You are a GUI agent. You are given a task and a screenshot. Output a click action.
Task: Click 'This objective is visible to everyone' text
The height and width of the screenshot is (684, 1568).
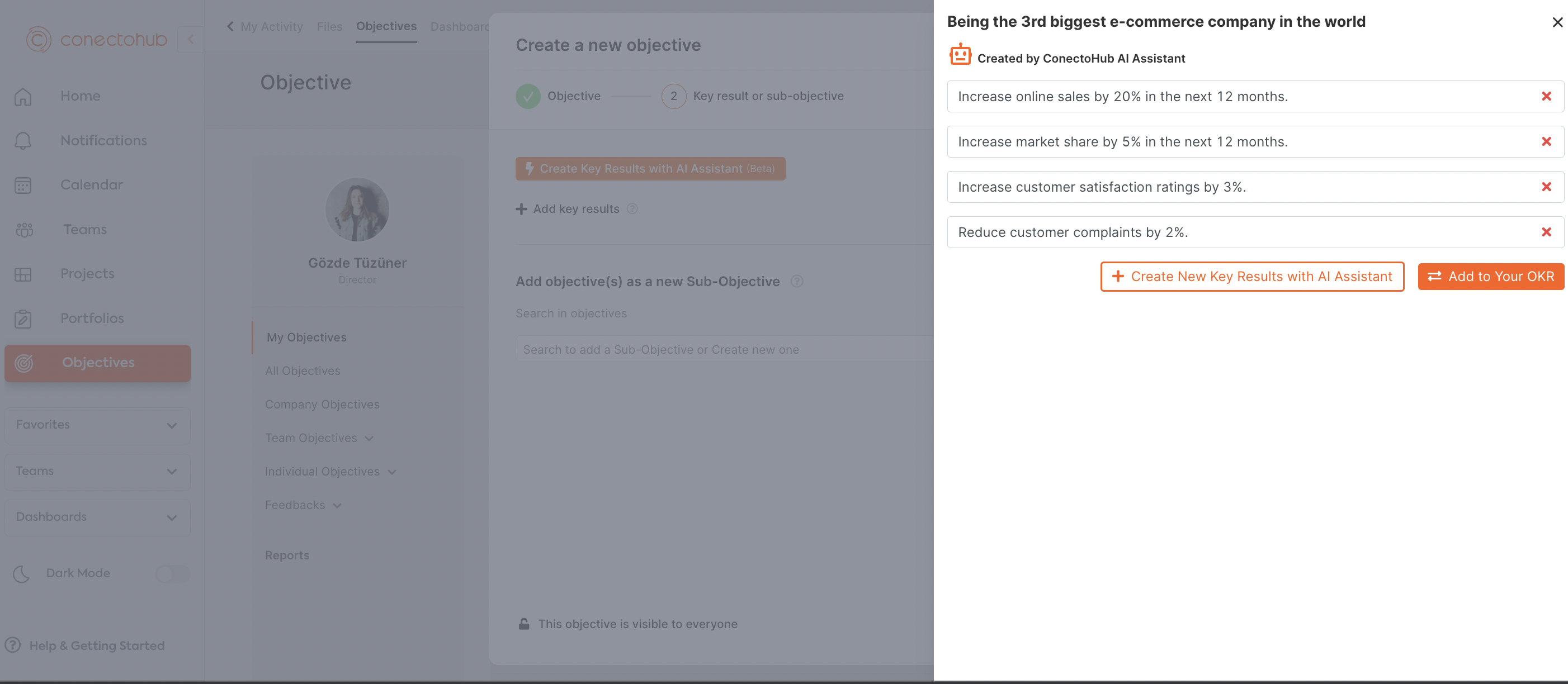637,624
